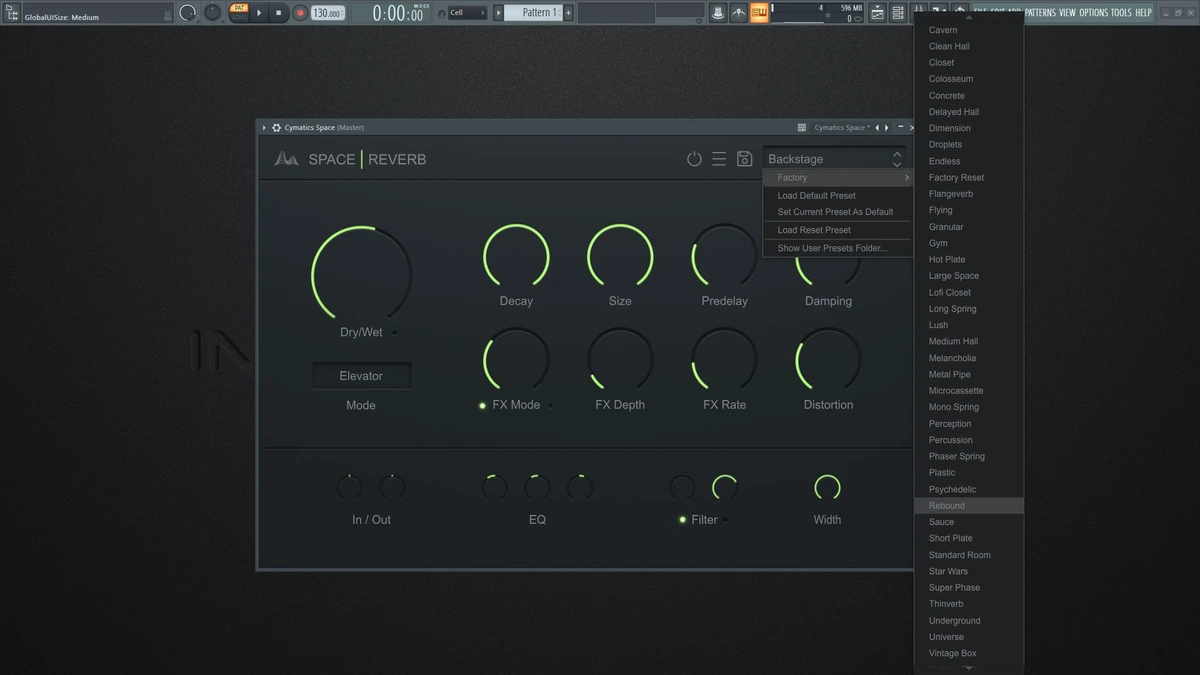The width and height of the screenshot is (1200, 675).
Task: Switch to PAT mode
Action: (239, 8)
